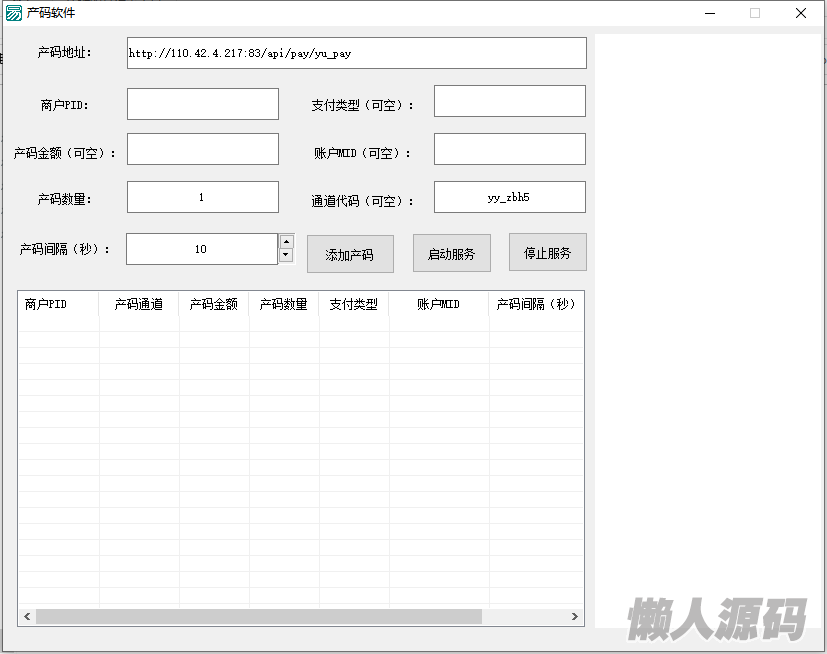Click the horizontal scrollbar thumb of the table

coord(258,617)
